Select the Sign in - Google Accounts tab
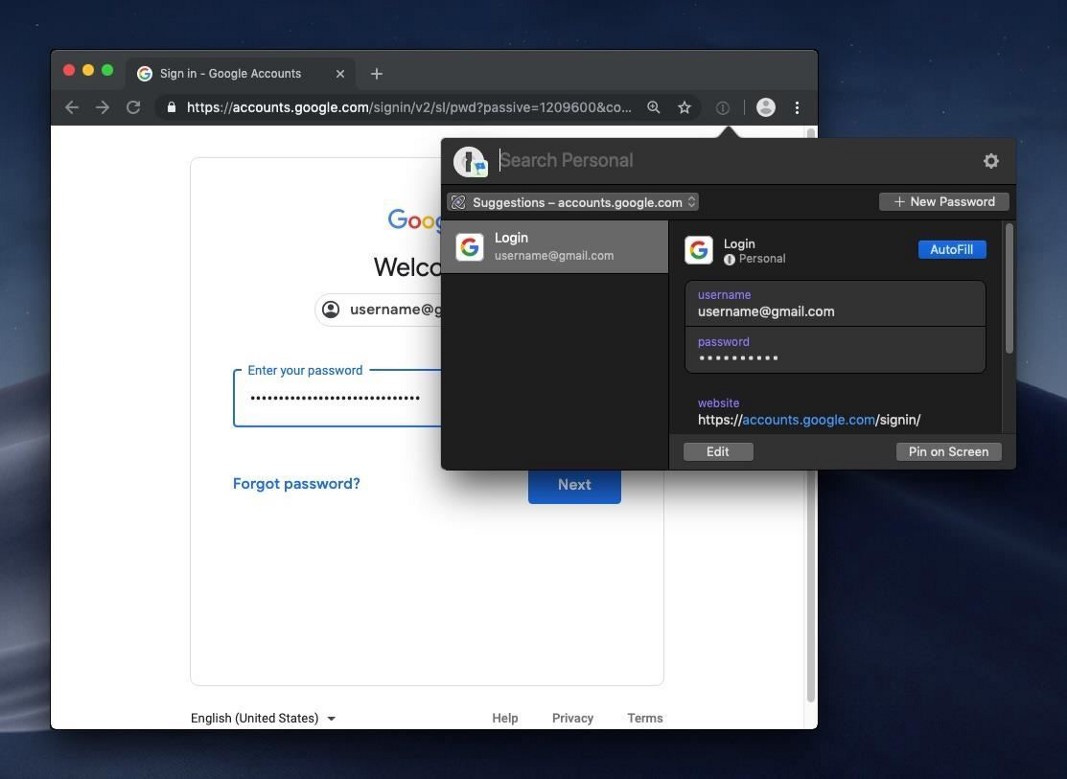 (x=240, y=73)
